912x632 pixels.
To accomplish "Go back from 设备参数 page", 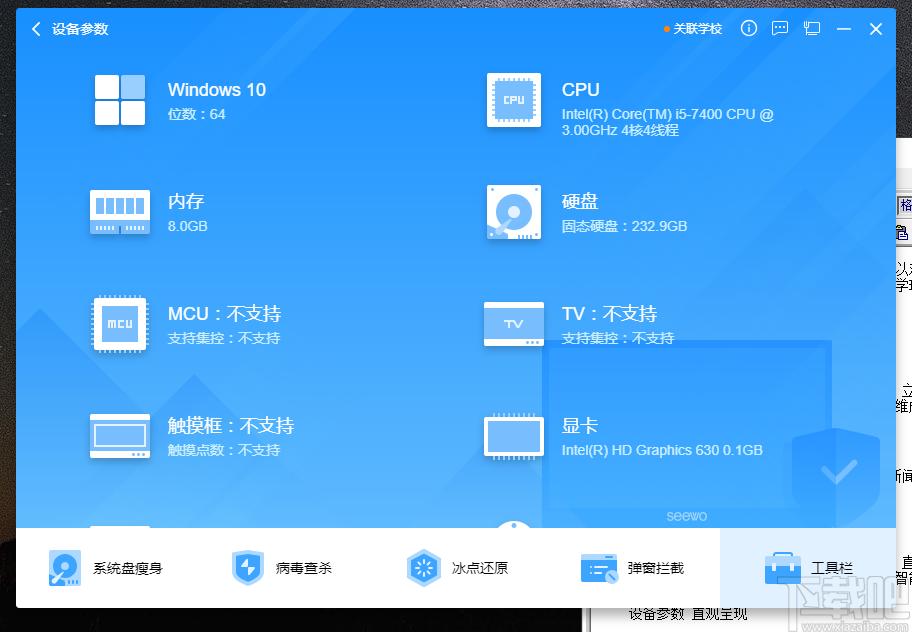I will click(36, 29).
